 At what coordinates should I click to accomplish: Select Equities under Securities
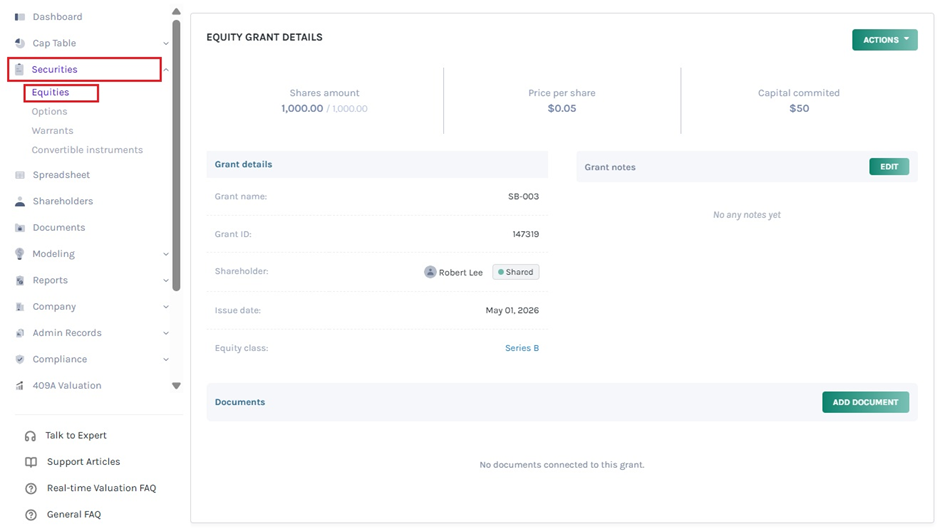pos(50,92)
